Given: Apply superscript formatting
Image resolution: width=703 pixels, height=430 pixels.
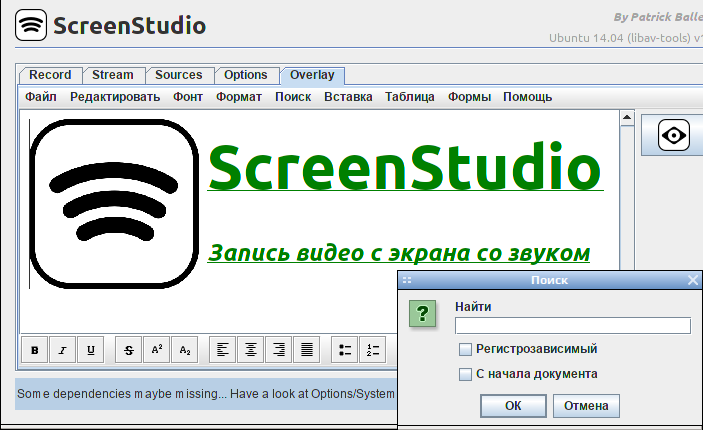Looking at the screenshot, I should pyautogui.click(x=156, y=350).
